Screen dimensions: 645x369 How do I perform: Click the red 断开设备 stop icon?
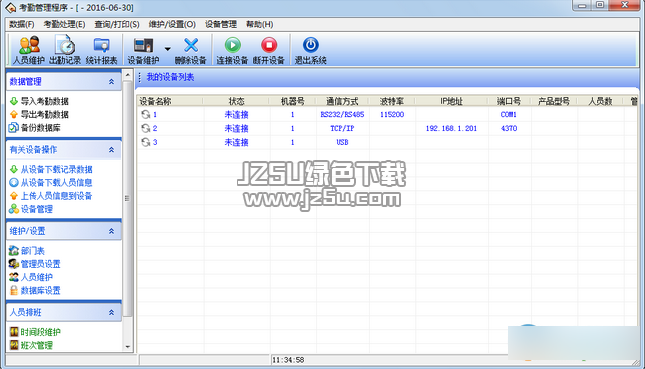(x=269, y=45)
